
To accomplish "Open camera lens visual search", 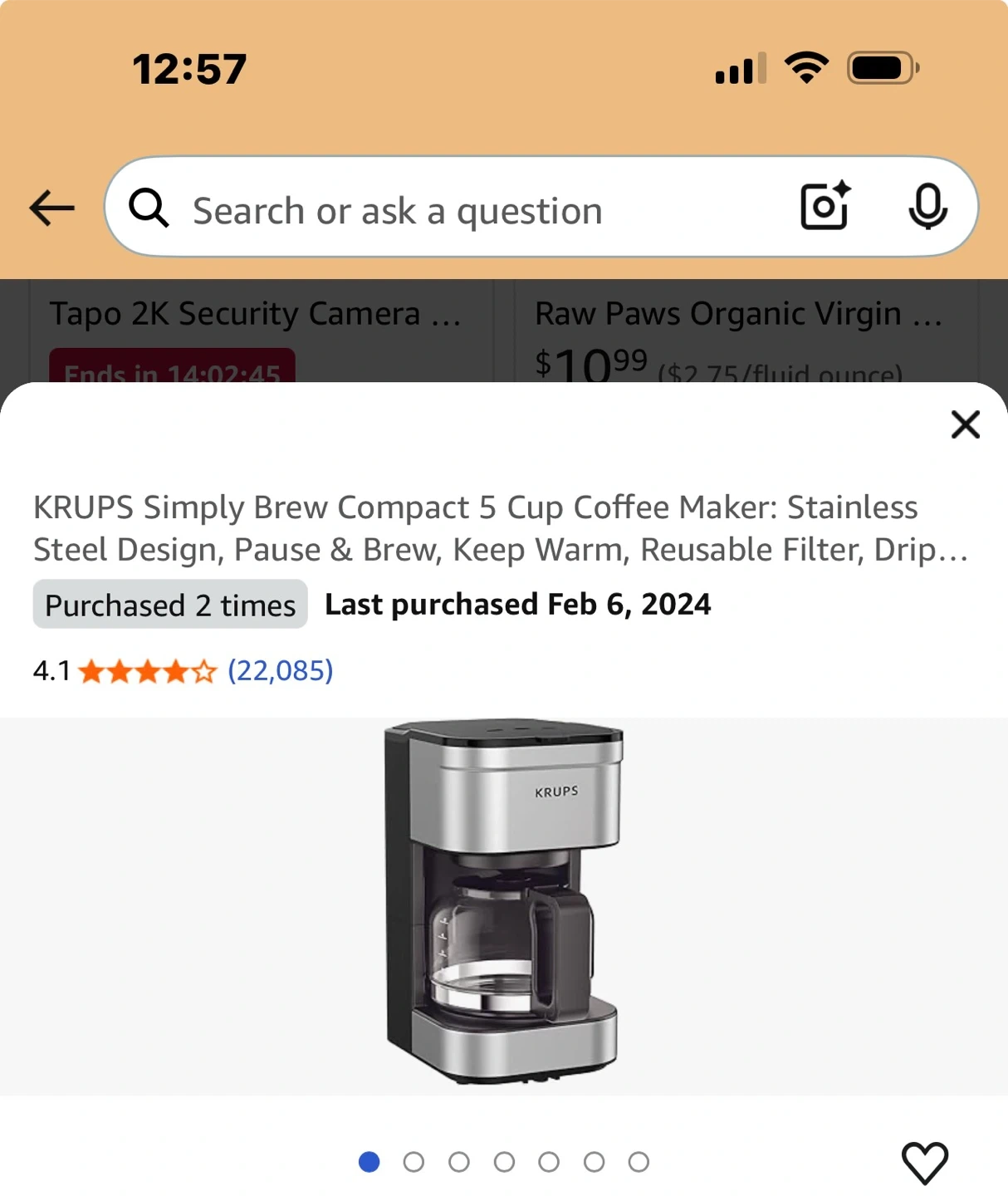I will (x=825, y=206).
